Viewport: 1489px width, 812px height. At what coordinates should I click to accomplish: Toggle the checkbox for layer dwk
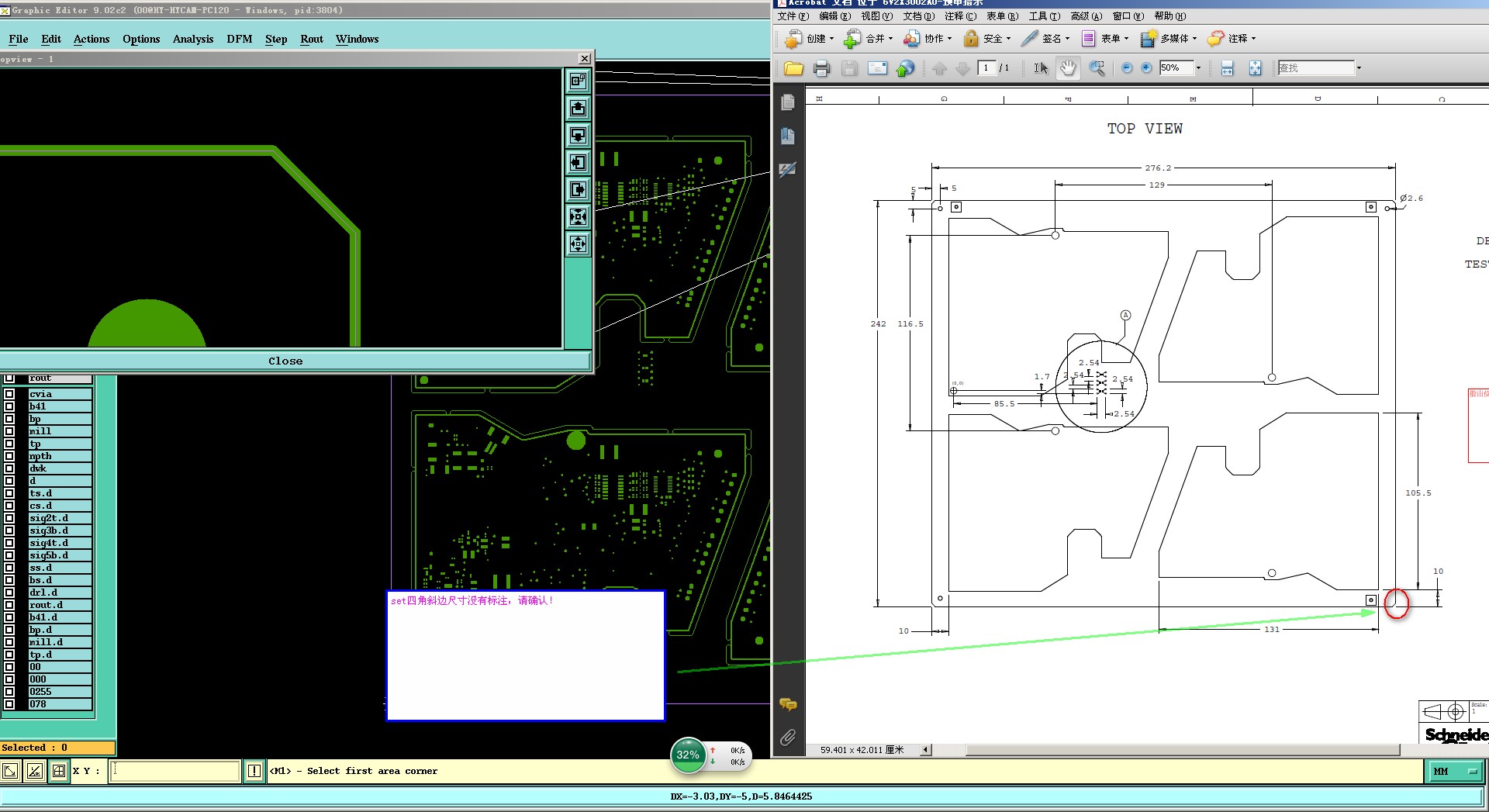(x=9, y=468)
